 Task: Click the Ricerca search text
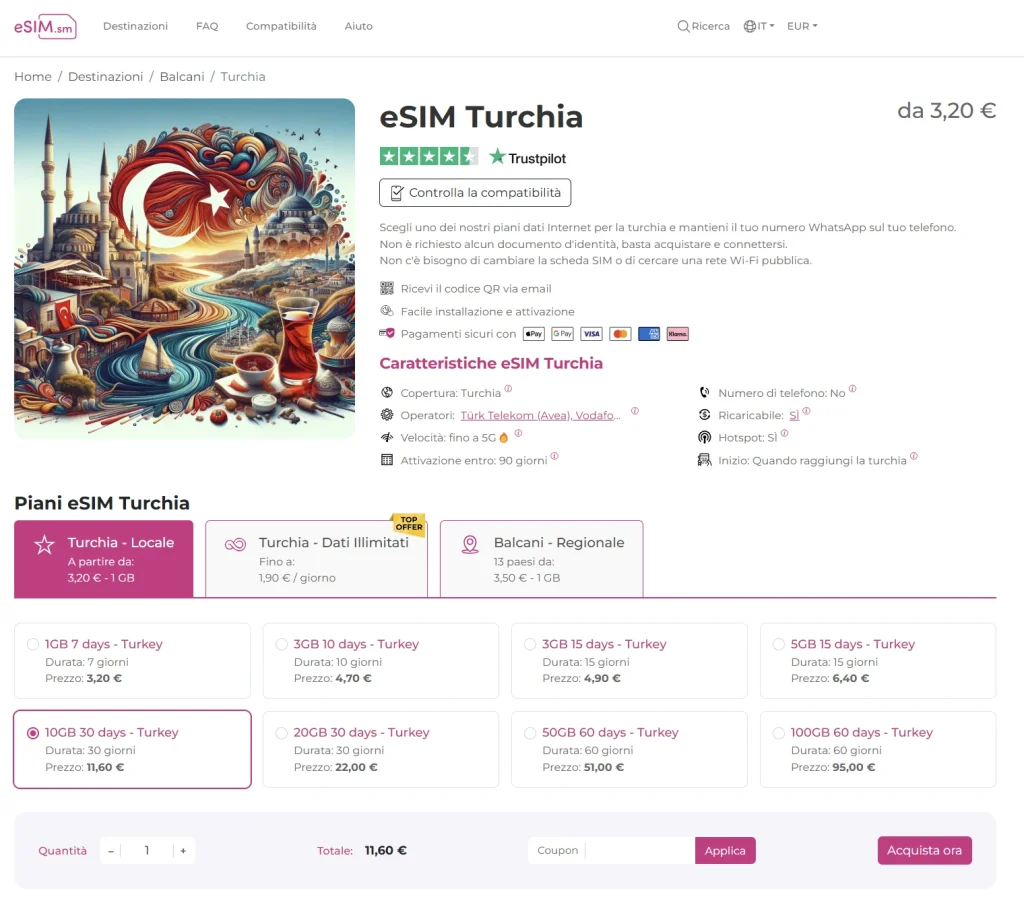(711, 26)
